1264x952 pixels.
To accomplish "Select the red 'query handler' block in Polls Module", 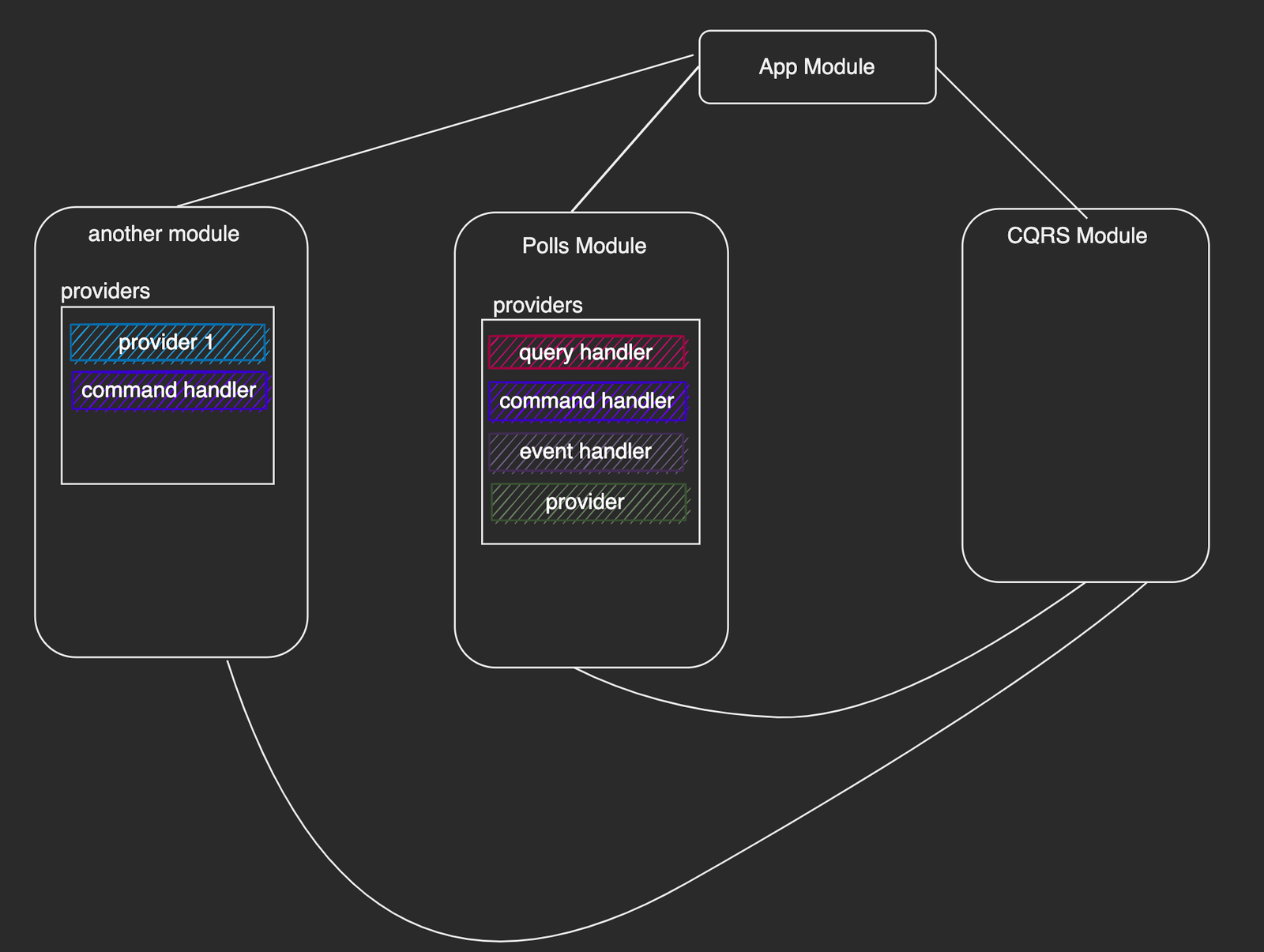I will pos(588,353).
